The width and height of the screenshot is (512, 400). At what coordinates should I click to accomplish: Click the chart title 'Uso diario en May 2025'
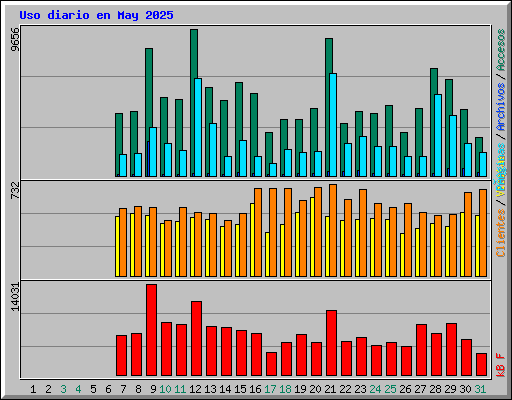(96, 15)
